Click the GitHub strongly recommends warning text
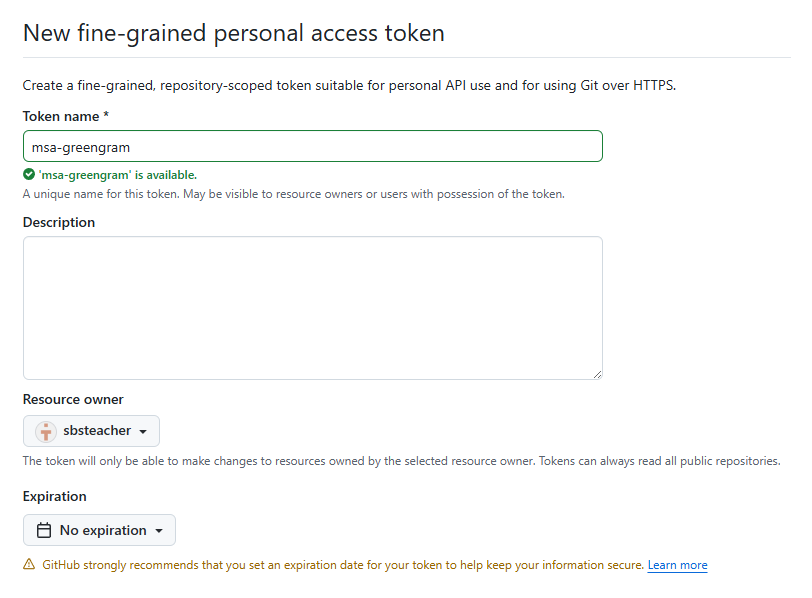 [342, 565]
